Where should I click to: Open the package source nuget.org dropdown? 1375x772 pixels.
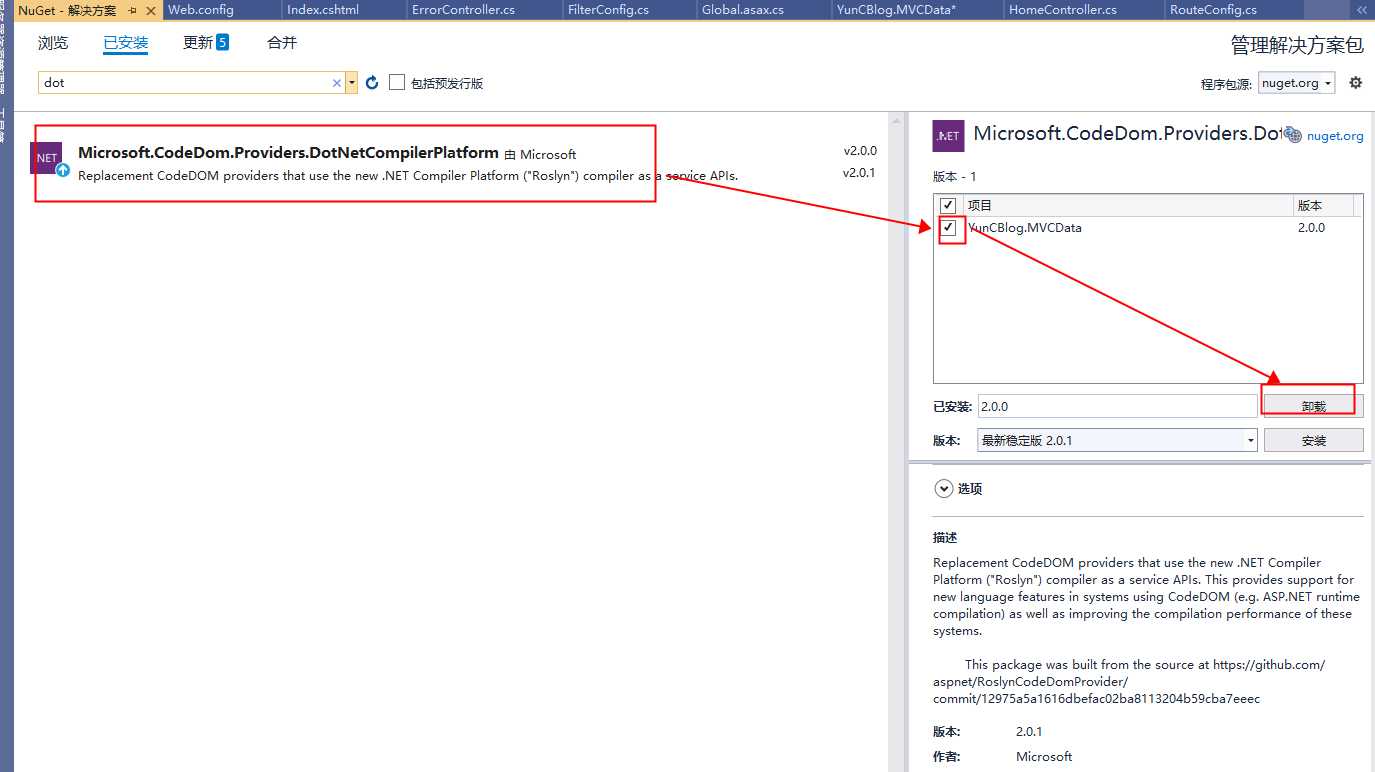pyautogui.click(x=1297, y=83)
